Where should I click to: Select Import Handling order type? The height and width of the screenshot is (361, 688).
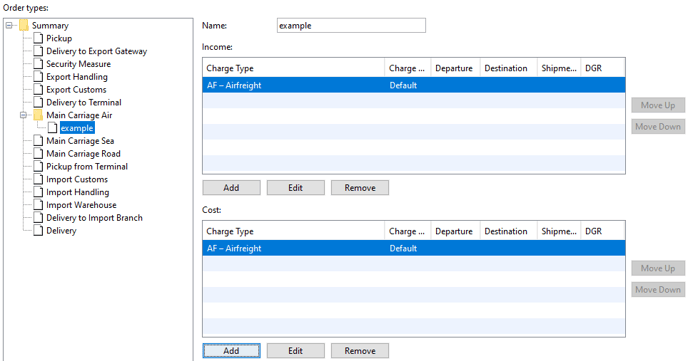pos(78,192)
